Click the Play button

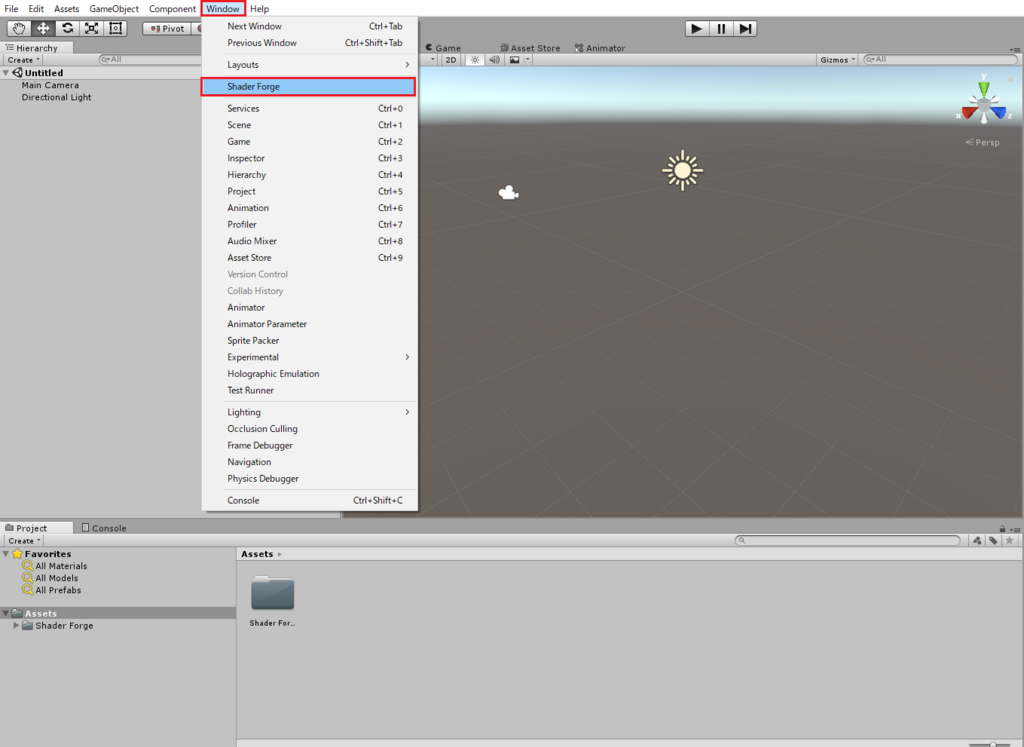pyautogui.click(x=697, y=29)
